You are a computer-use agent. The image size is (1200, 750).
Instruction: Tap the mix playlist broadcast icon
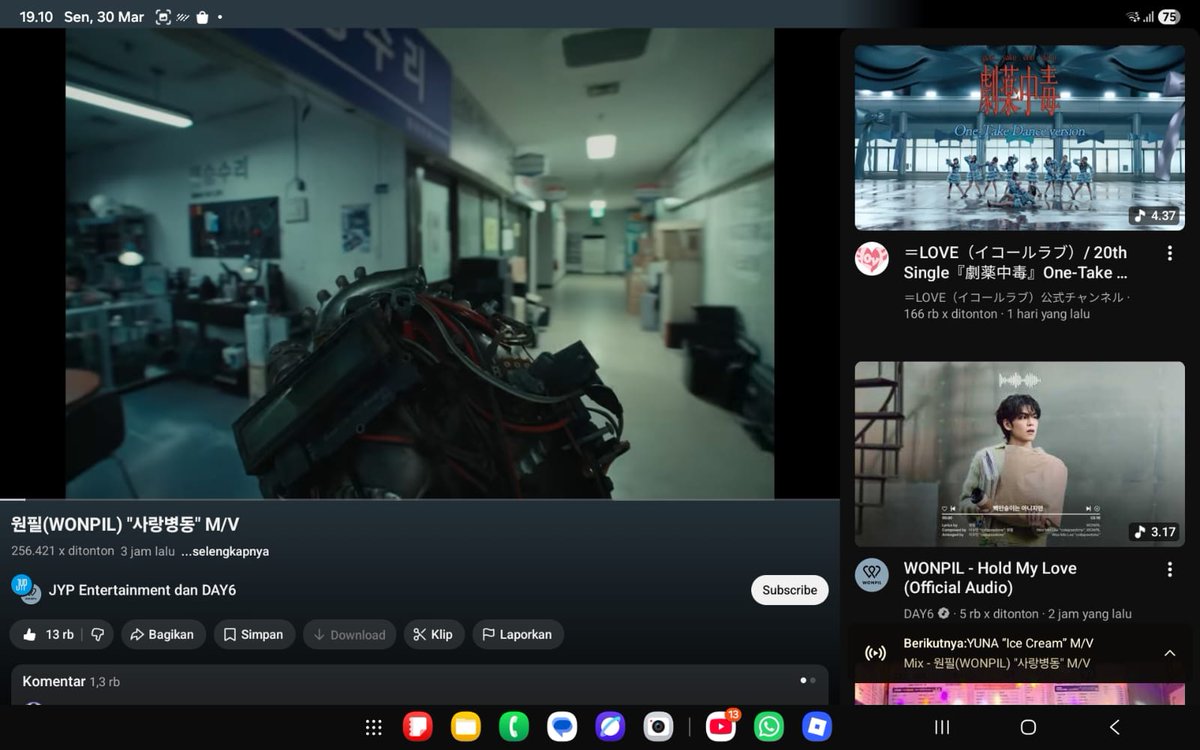click(x=875, y=653)
